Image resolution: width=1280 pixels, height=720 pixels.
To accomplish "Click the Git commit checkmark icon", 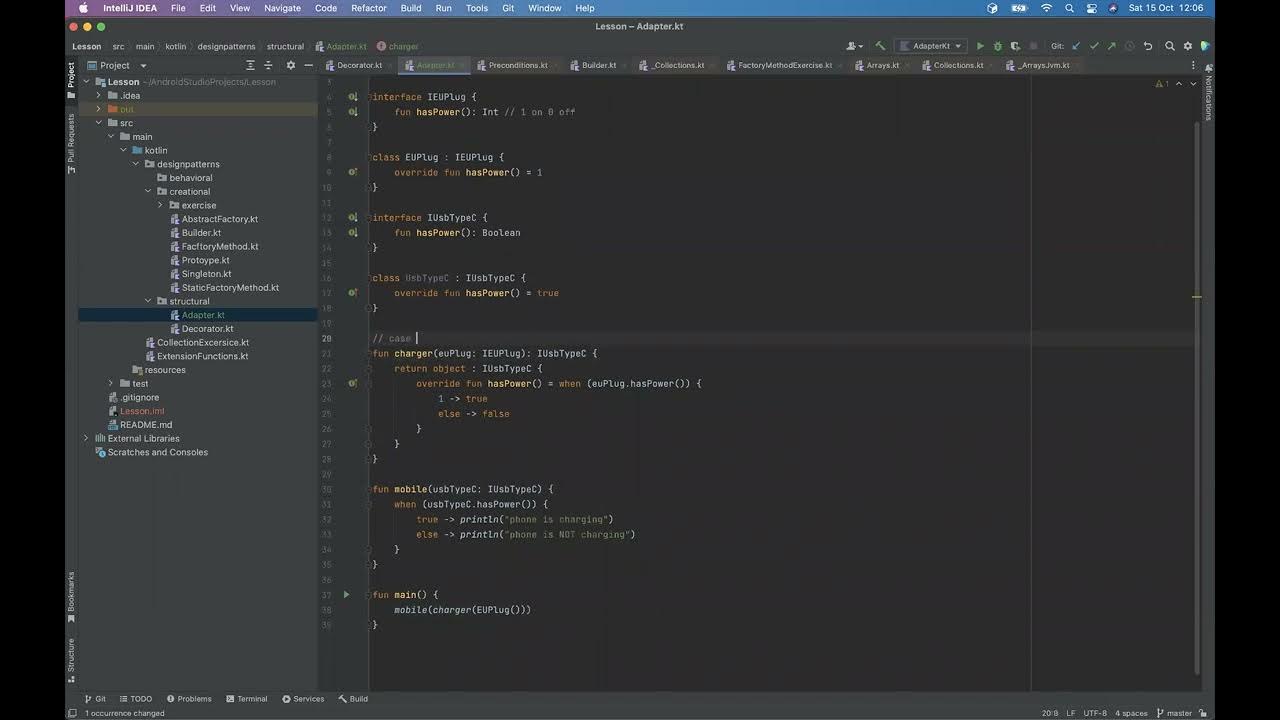I will (1094, 46).
